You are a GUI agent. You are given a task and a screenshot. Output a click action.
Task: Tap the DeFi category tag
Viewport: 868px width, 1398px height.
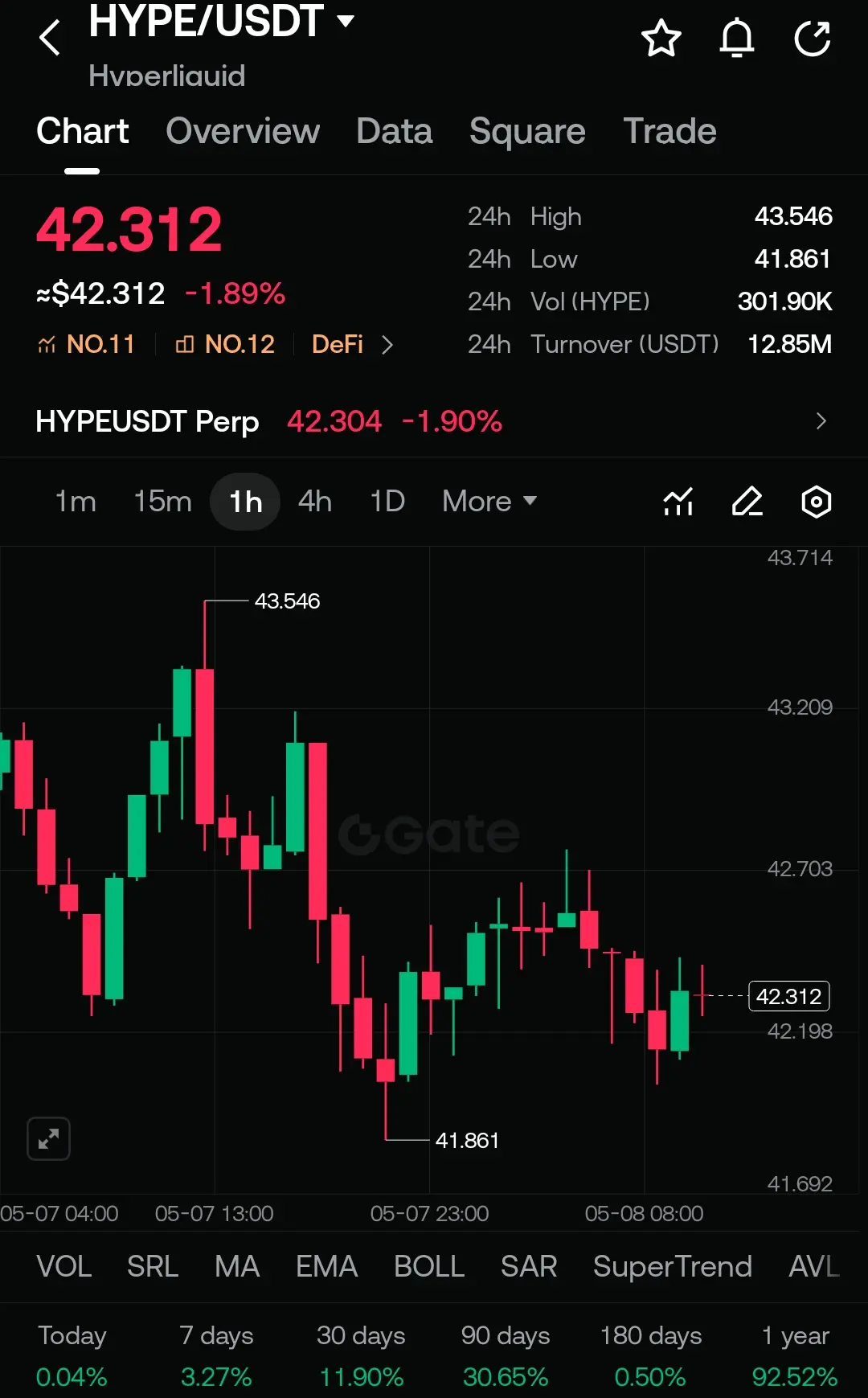338,344
